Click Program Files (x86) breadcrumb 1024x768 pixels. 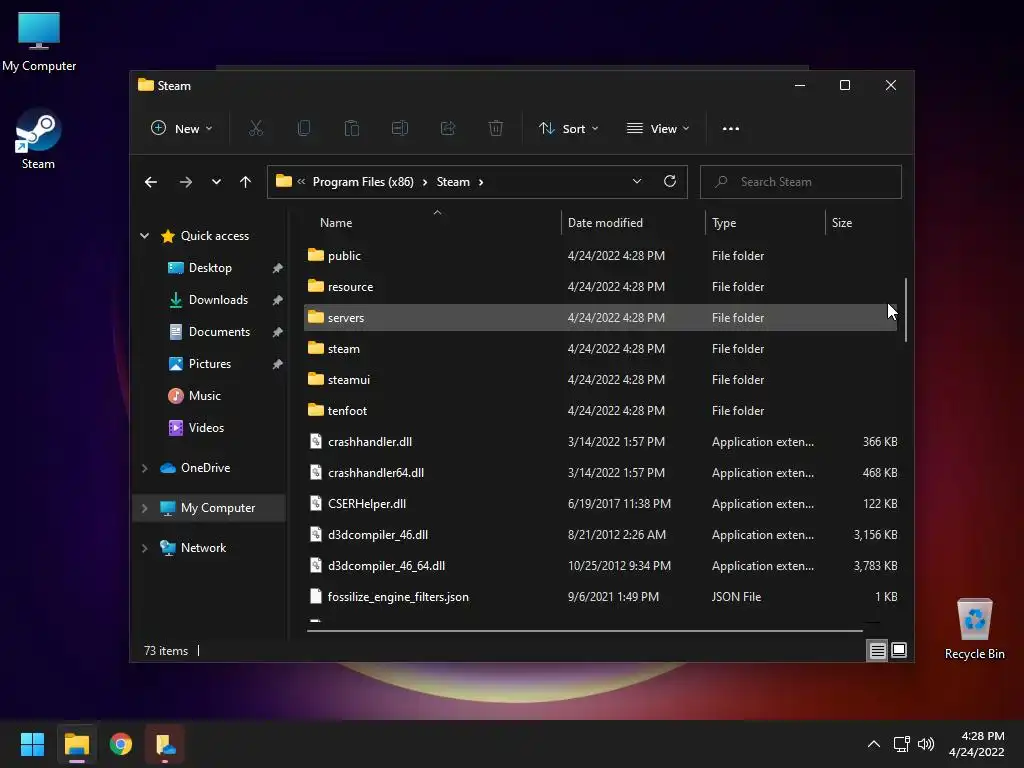point(363,182)
